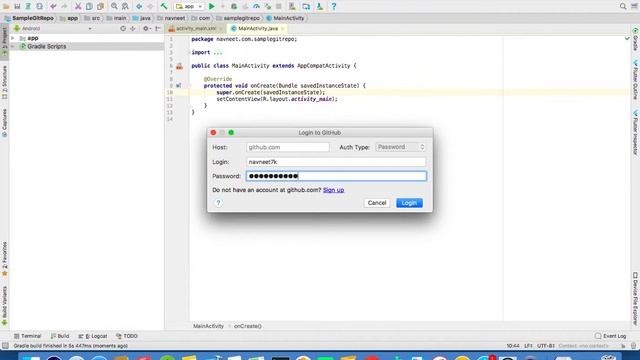This screenshot has width=640, height=360.
Task: Click the override gutter icon beside onCreate
Action: pos(179,86)
